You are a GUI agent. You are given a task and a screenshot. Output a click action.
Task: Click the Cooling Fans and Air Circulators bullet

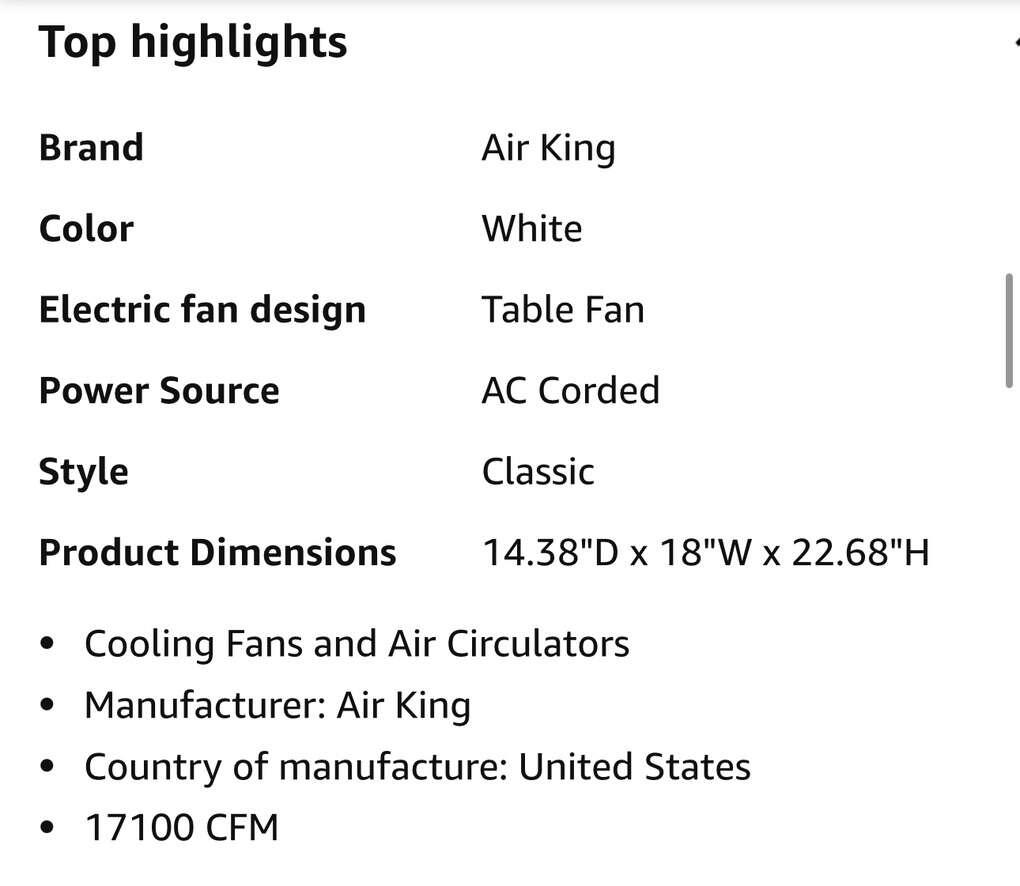click(357, 644)
